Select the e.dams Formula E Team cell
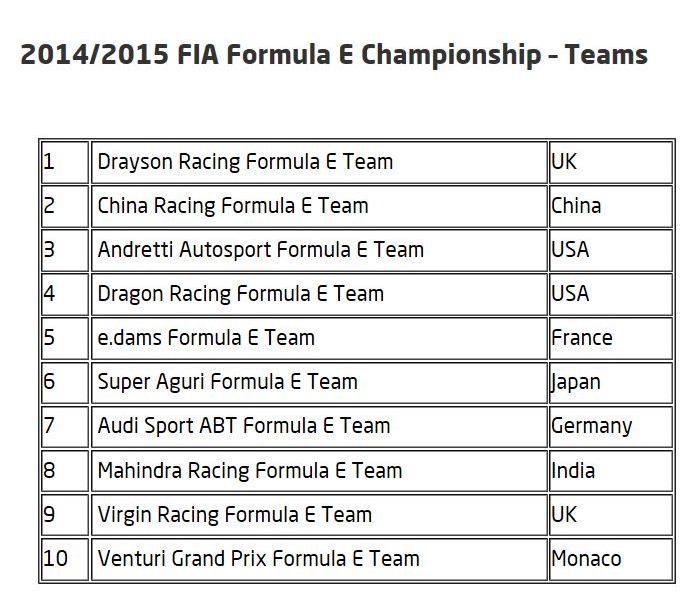This screenshot has height=604, width=690. tap(319, 339)
